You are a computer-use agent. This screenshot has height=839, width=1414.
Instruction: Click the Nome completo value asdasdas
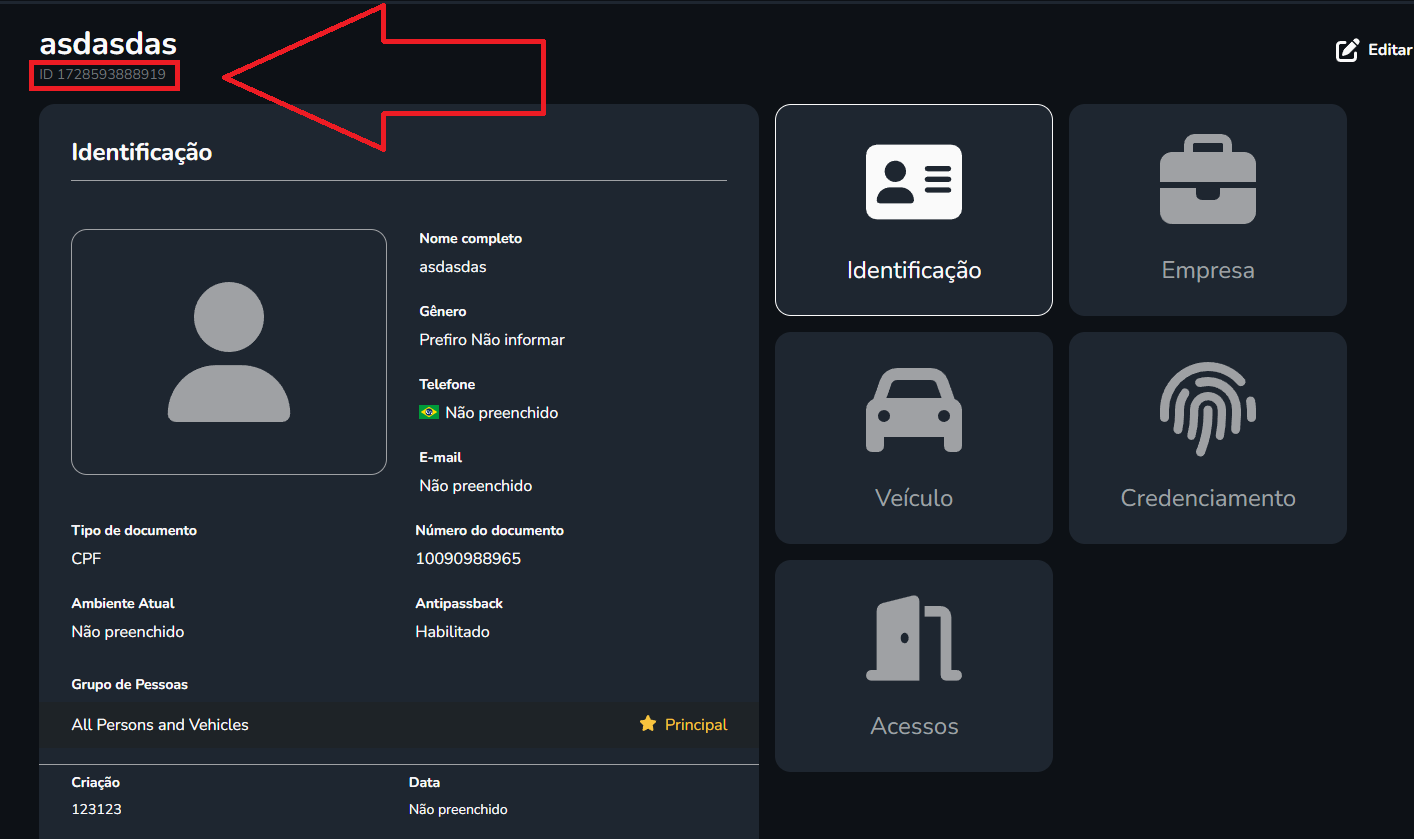pyautogui.click(x=453, y=267)
